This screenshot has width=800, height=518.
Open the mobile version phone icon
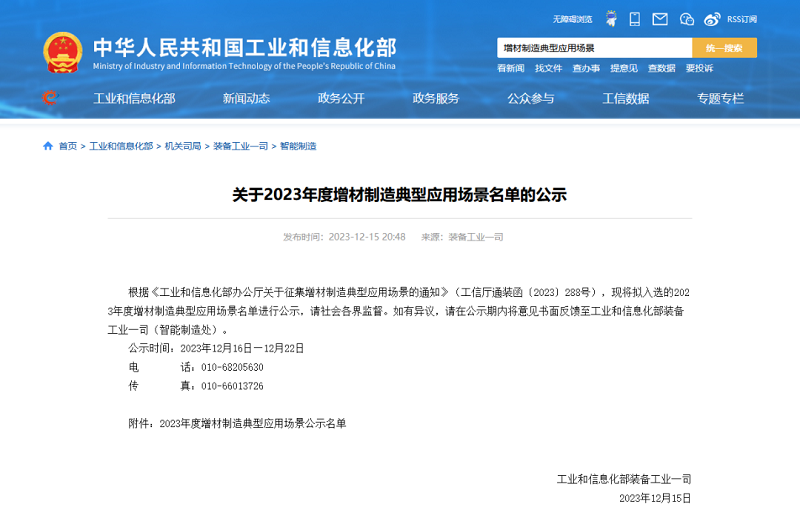coord(634,19)
